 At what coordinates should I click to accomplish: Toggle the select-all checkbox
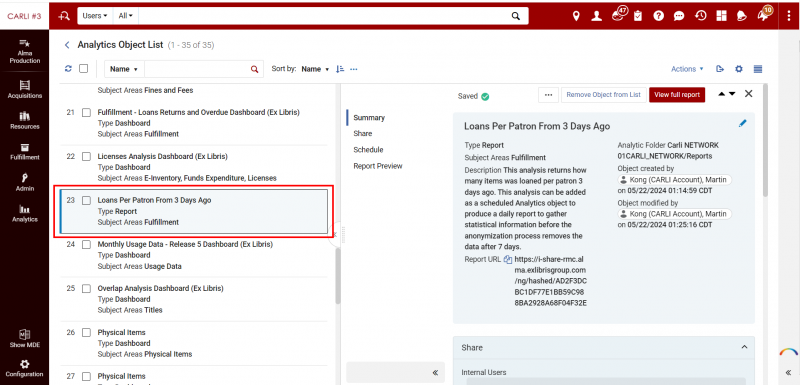pos(84,69)
